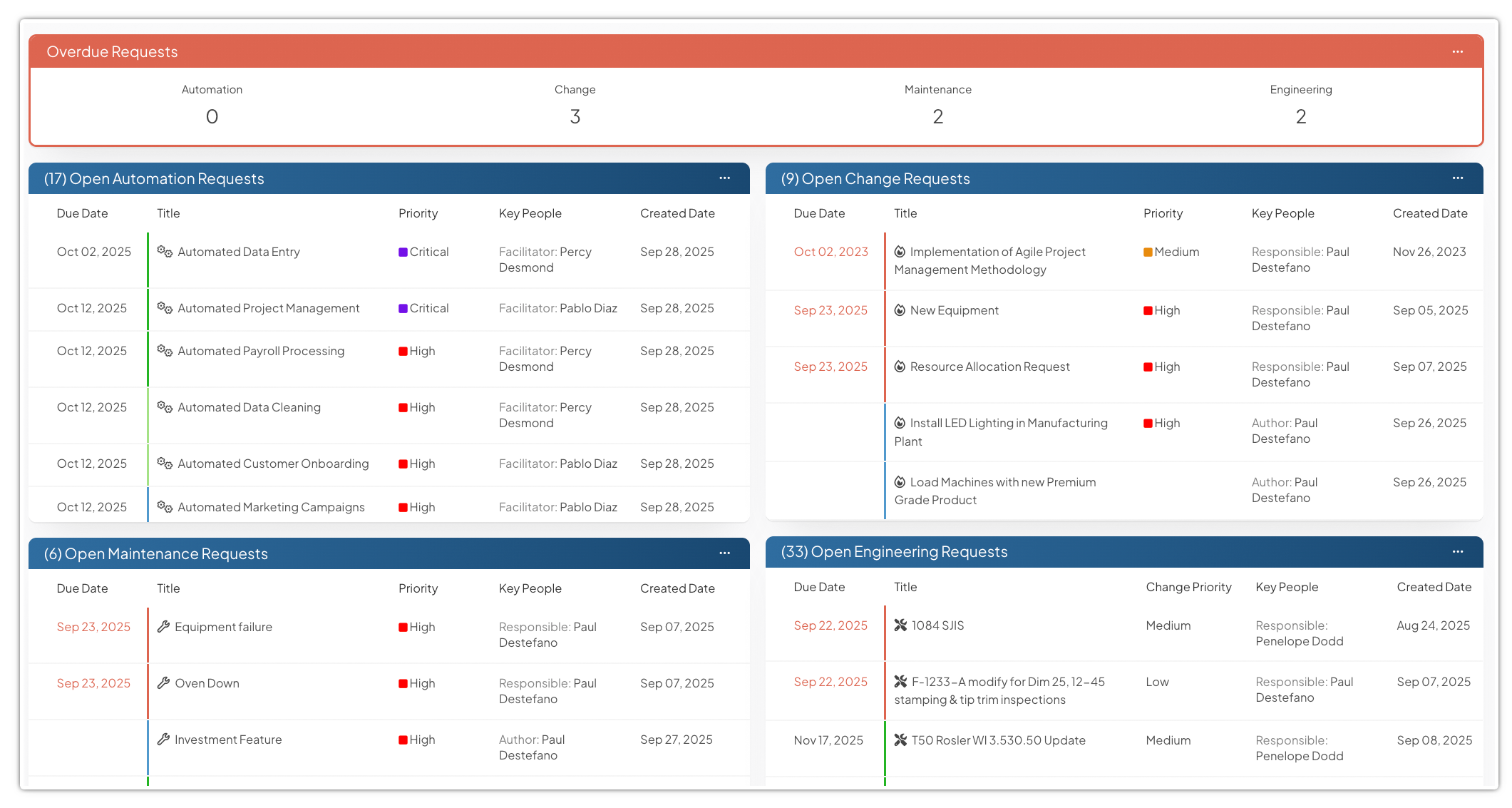
Task: Click tools icon beside T50 Rosler WI update
Action: [x=900, y=740]
